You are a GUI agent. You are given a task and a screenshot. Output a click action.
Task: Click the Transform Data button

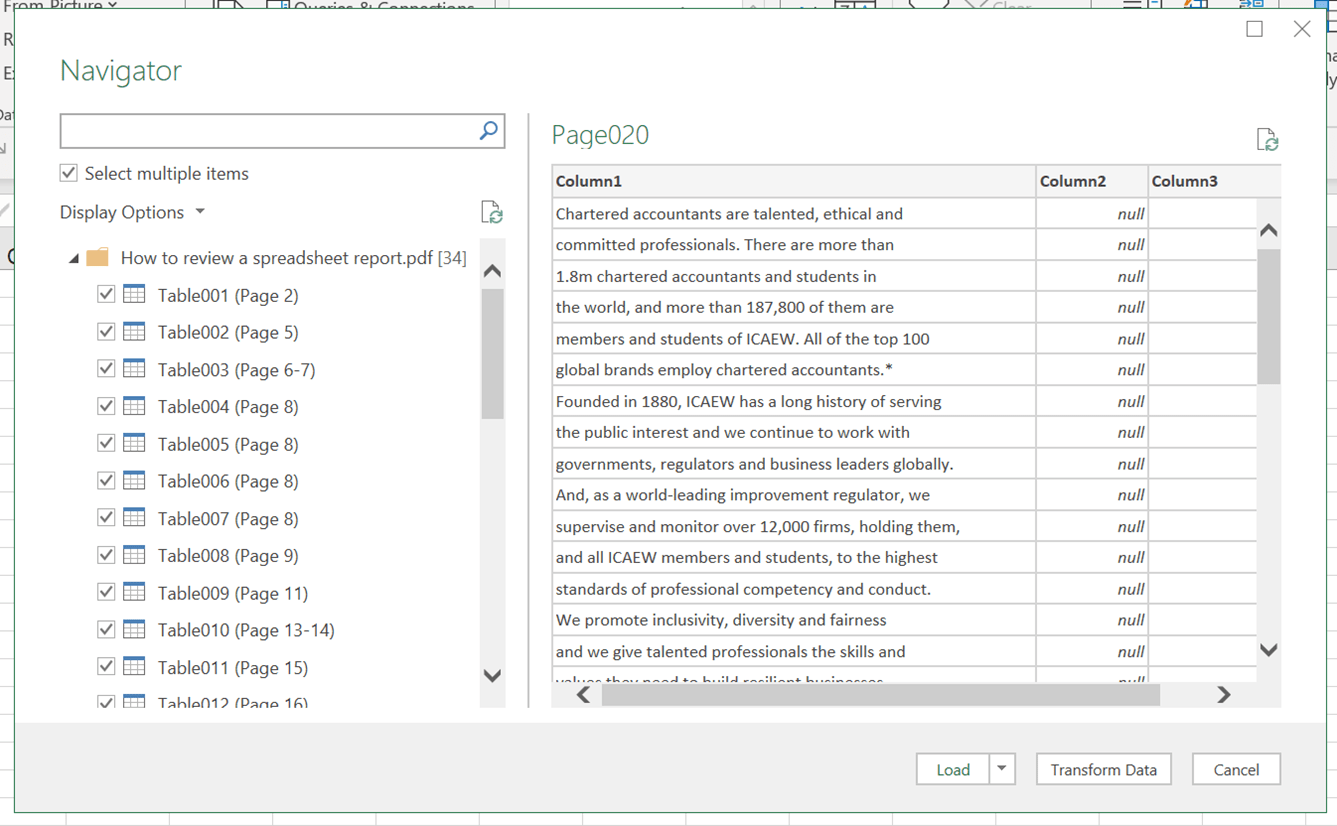point(1103,769)
